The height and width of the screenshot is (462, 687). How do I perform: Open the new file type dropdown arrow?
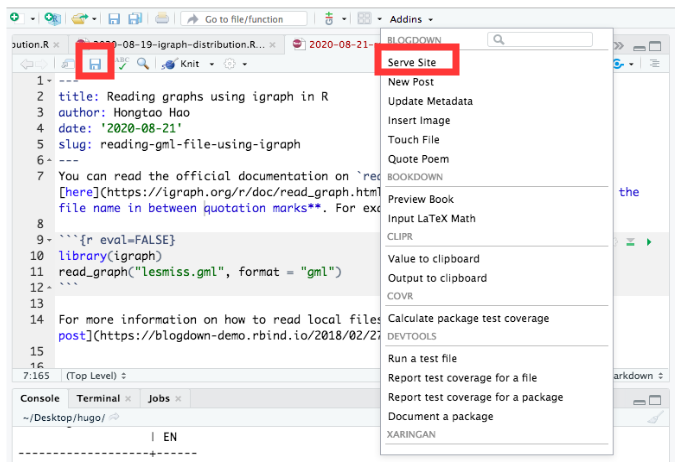click(x=32, y=19)
